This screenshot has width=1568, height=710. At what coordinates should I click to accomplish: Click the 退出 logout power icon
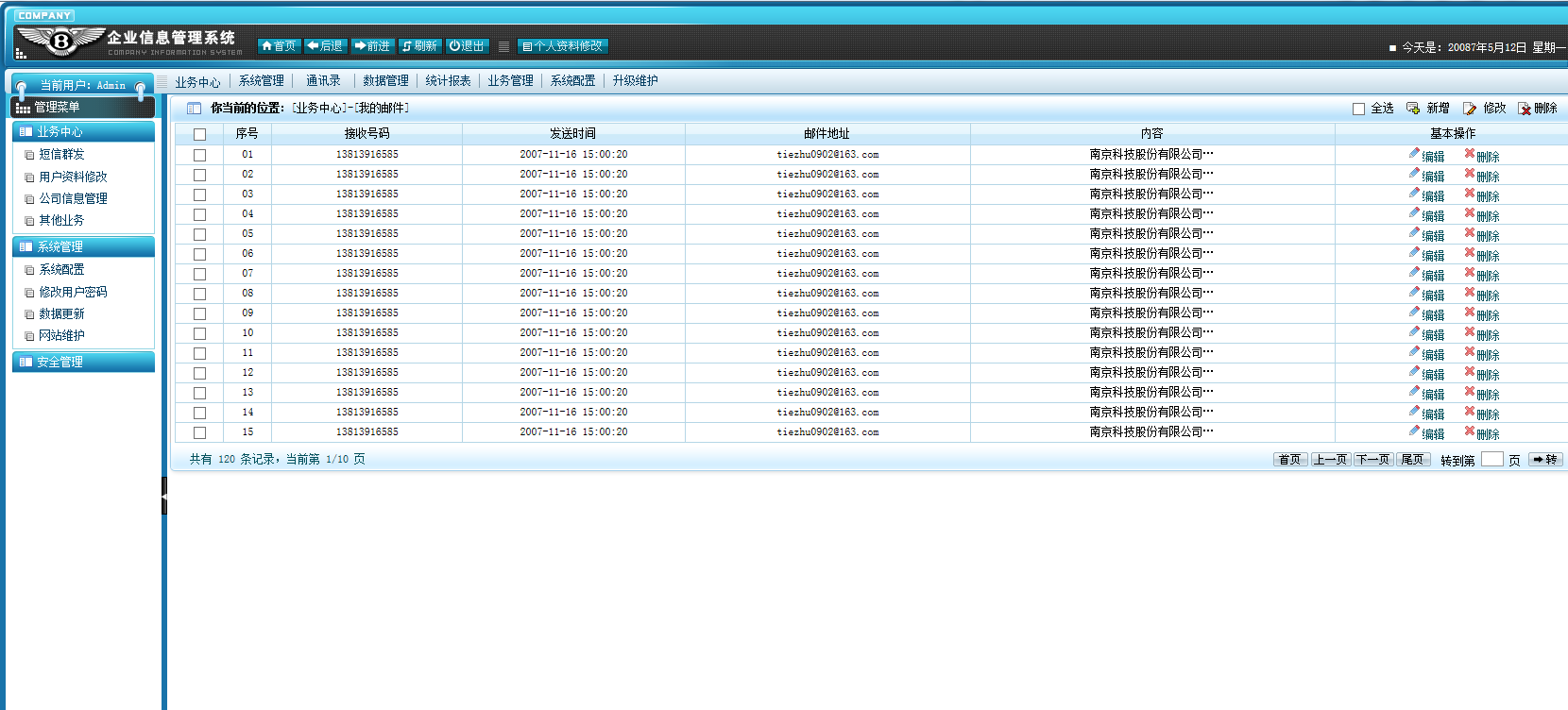click(454, 46)
